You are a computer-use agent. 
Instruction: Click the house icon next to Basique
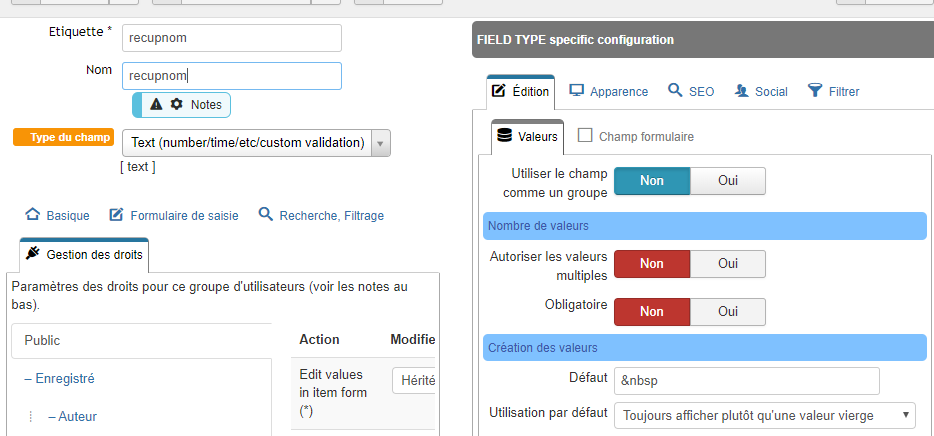pos(33,214)
